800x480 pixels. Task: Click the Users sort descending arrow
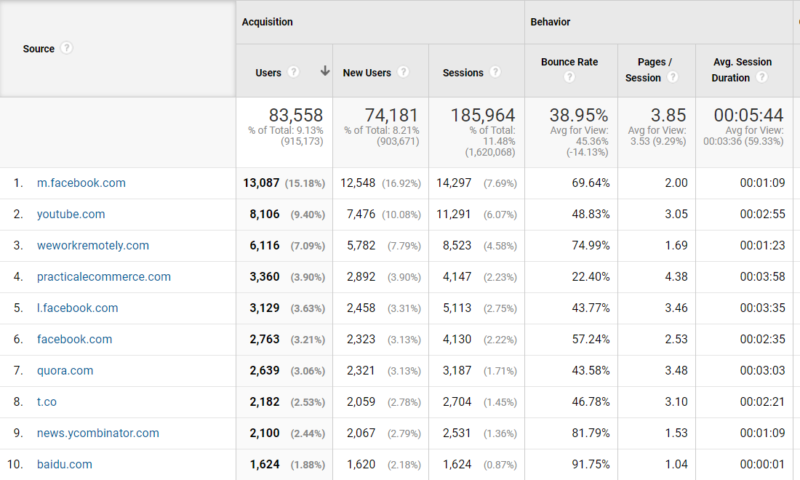click(x=324, y=71)
